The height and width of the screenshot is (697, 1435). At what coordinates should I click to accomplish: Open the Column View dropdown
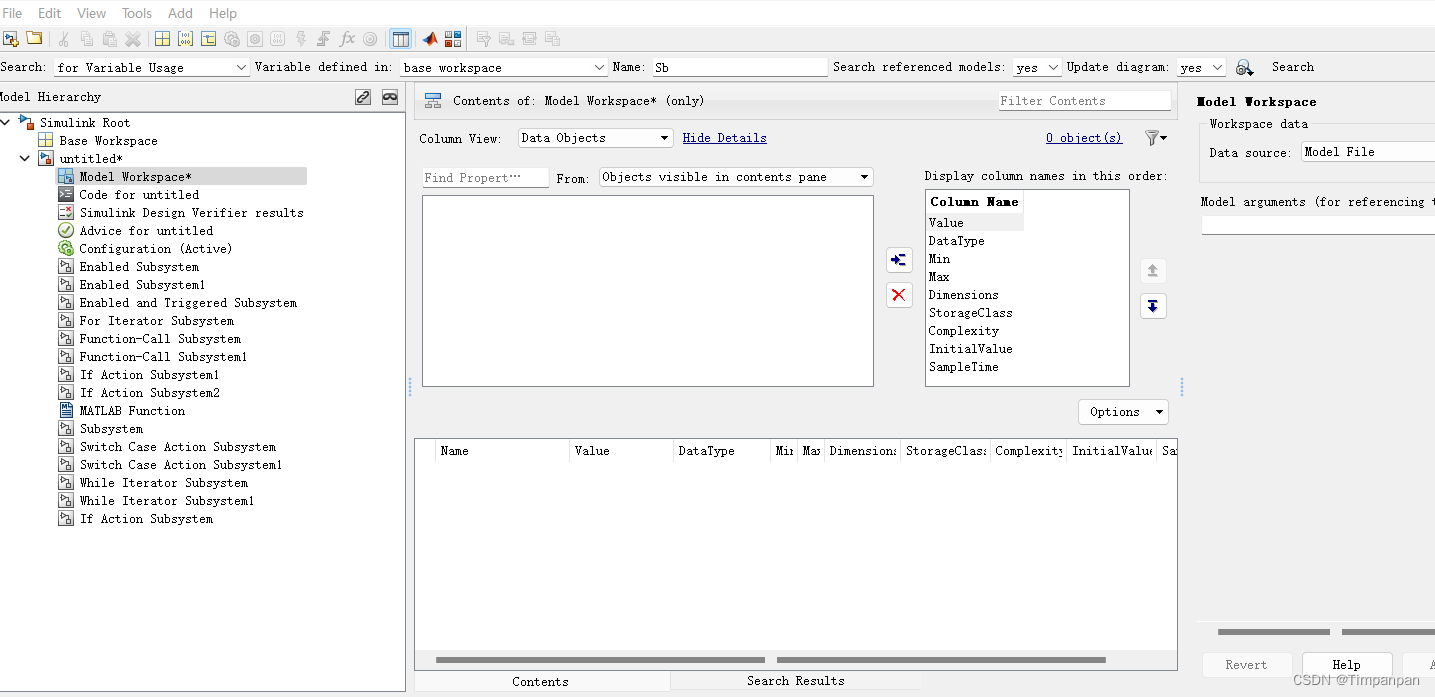(594, 137)
